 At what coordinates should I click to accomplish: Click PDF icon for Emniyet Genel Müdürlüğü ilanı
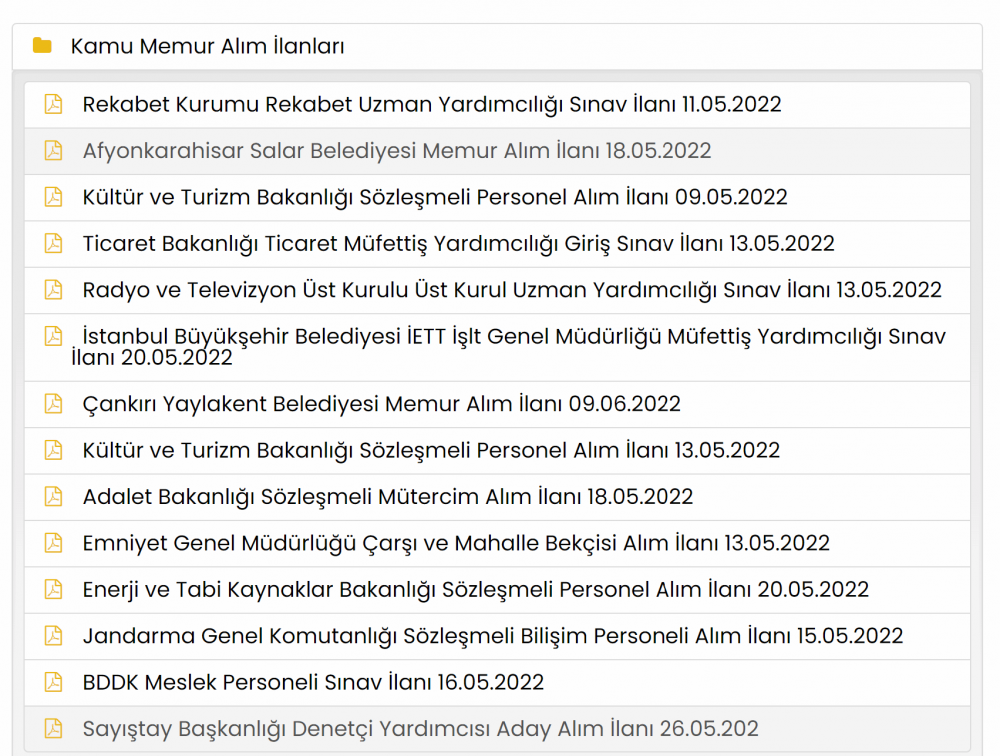[x=54, y=543]
